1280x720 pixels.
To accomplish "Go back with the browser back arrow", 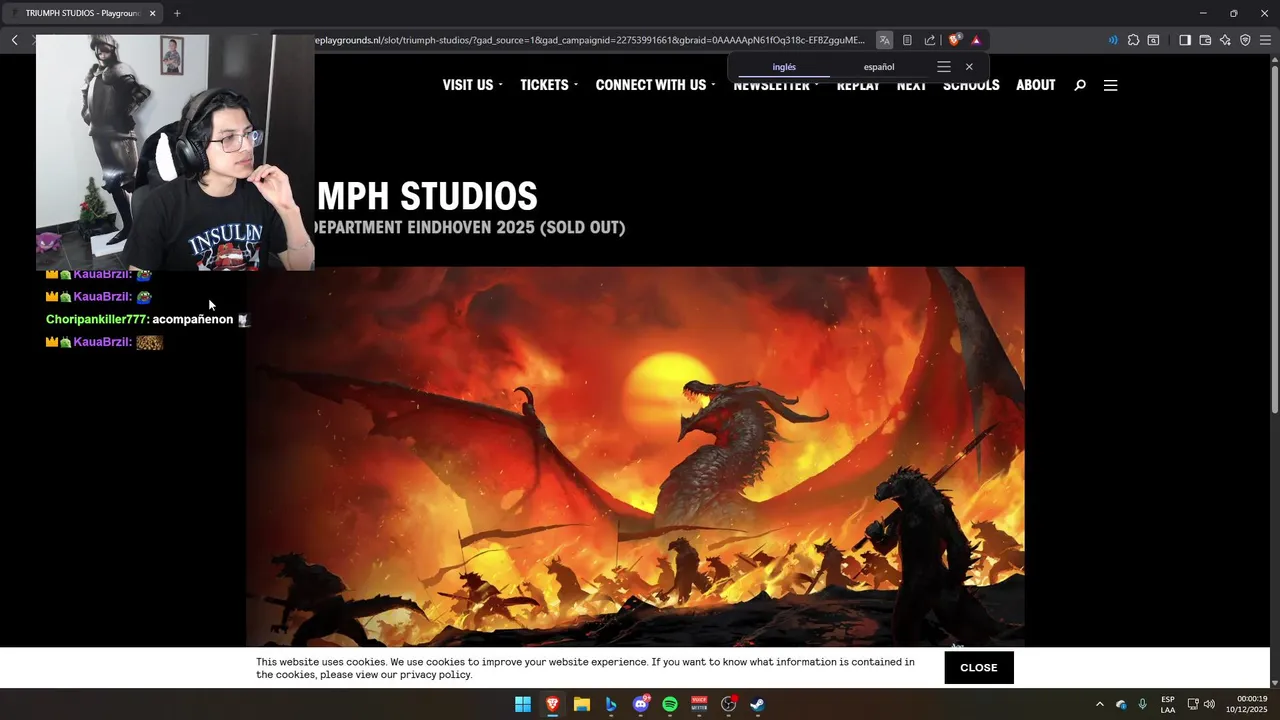I will 15,40.
